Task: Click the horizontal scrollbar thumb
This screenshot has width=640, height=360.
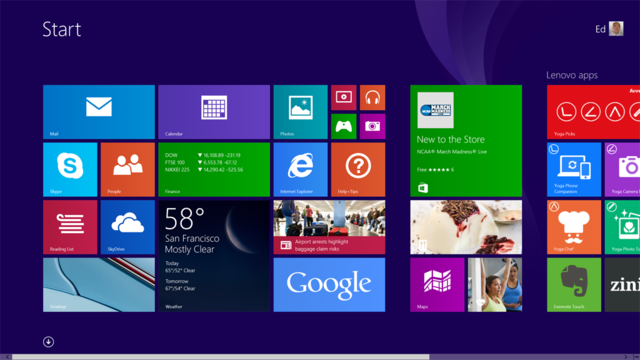Action: point(221,357)
